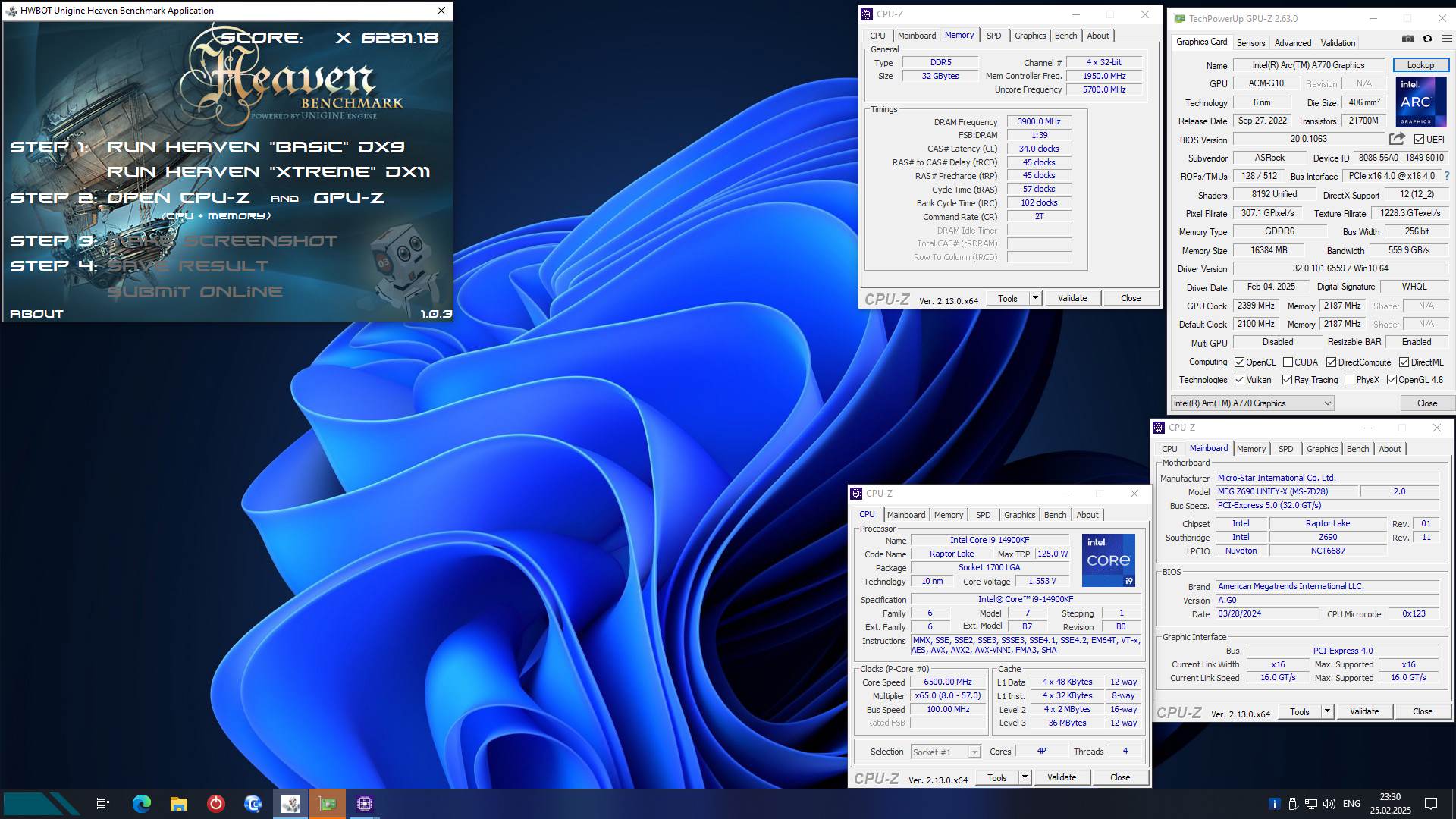
Task: Toggle the DirectCompute checkbox
Action: 1331,362
